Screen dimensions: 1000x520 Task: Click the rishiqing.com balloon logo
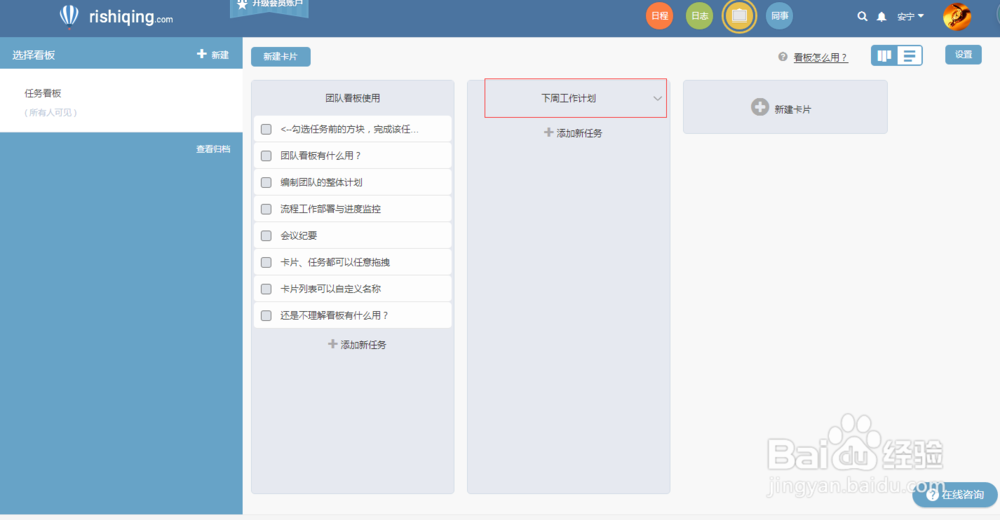116,17
